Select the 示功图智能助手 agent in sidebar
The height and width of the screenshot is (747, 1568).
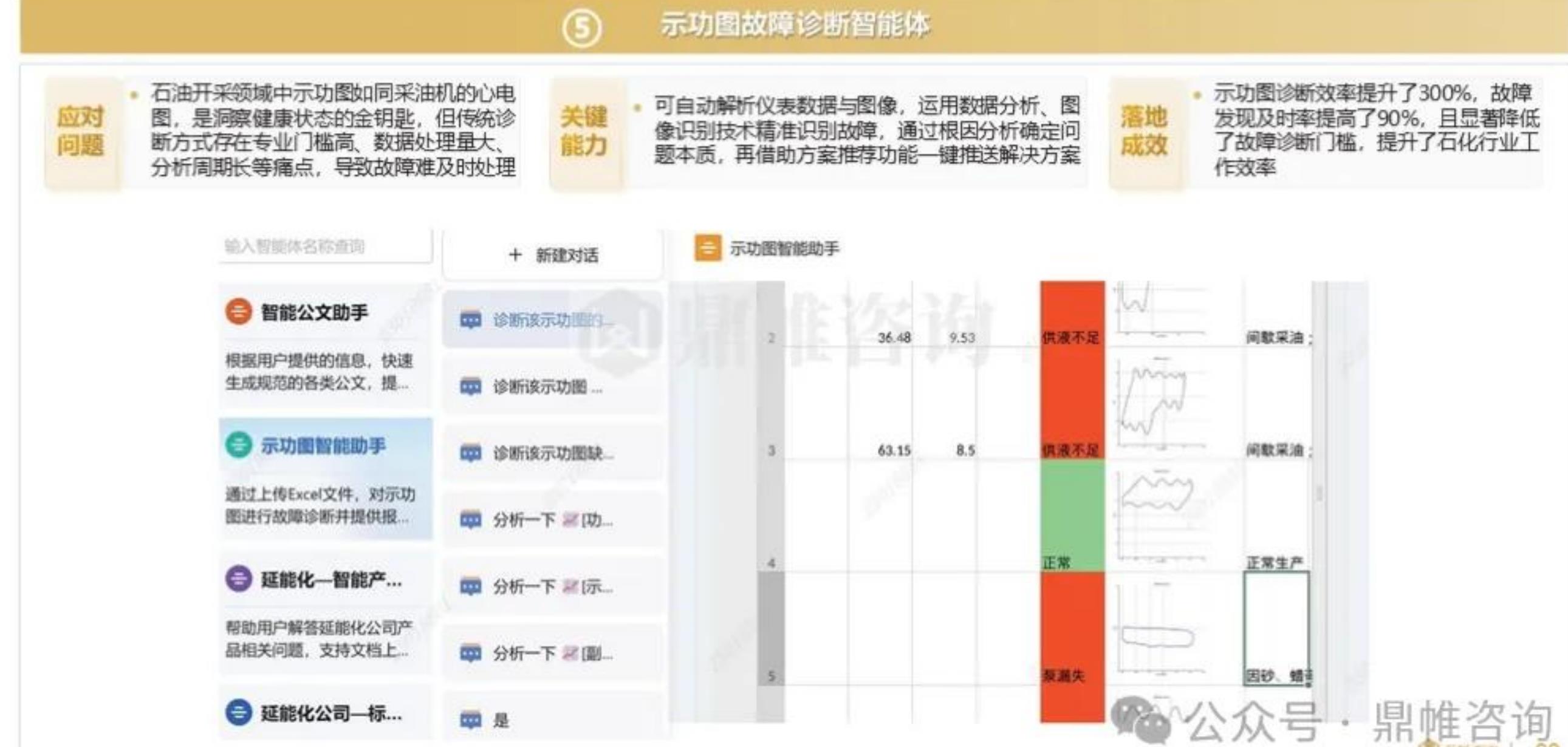(x=325, y=479)
